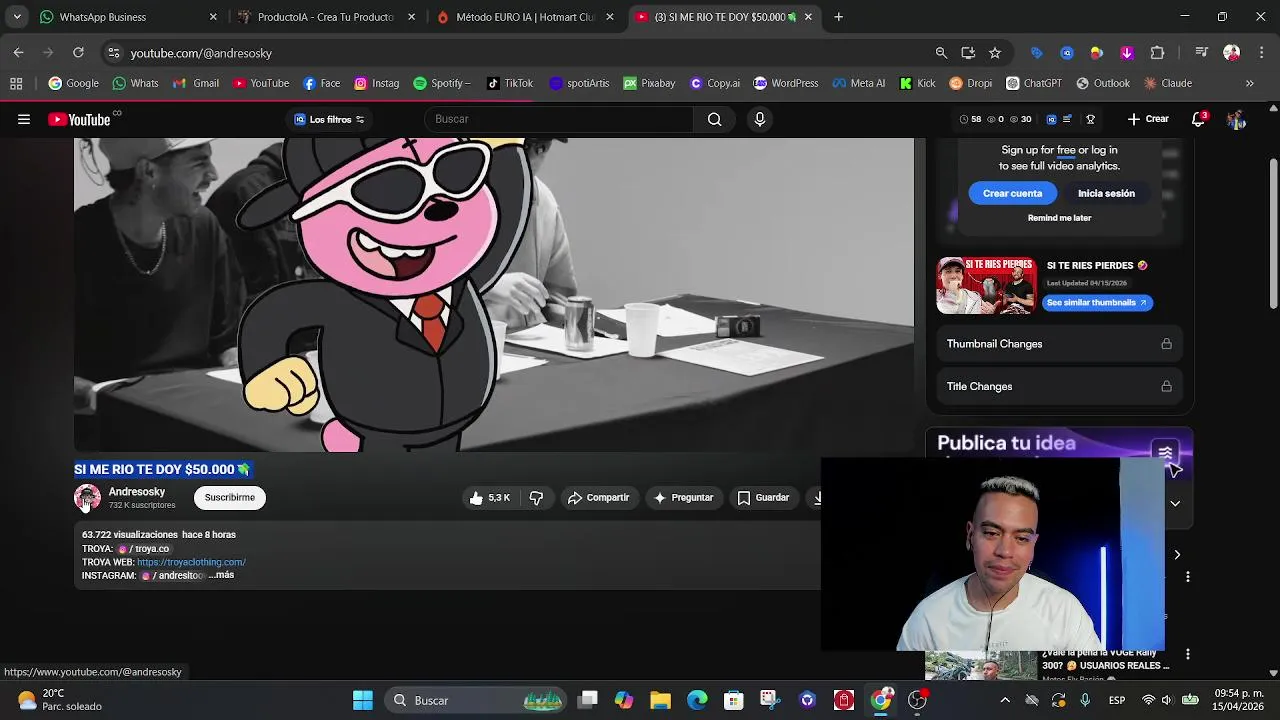Open the Andresosky channel name
This screenshot has width=1280, height=720.
(137, 492)
